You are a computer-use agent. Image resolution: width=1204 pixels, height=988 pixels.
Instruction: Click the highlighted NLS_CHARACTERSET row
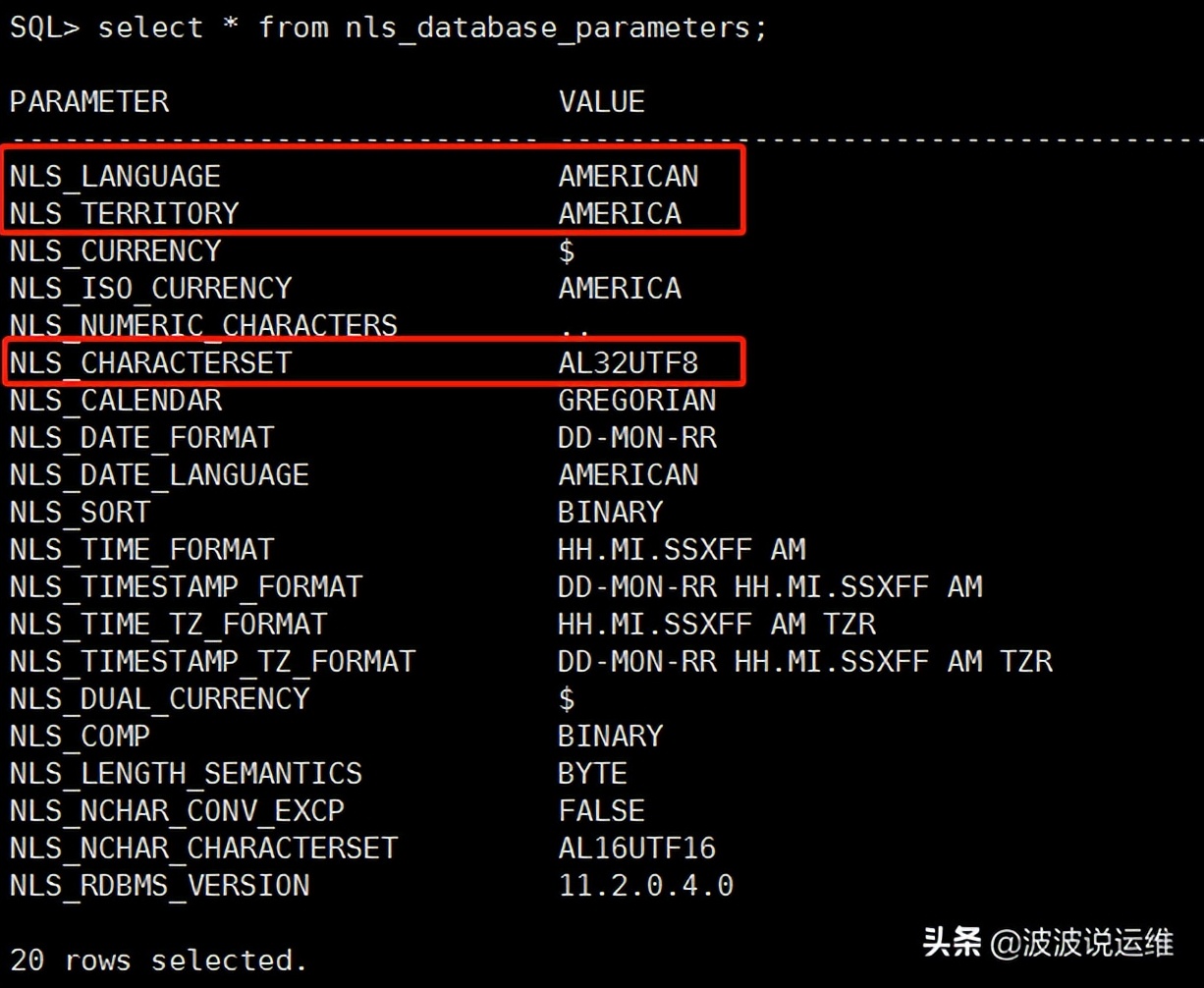[x=152, y=361]
